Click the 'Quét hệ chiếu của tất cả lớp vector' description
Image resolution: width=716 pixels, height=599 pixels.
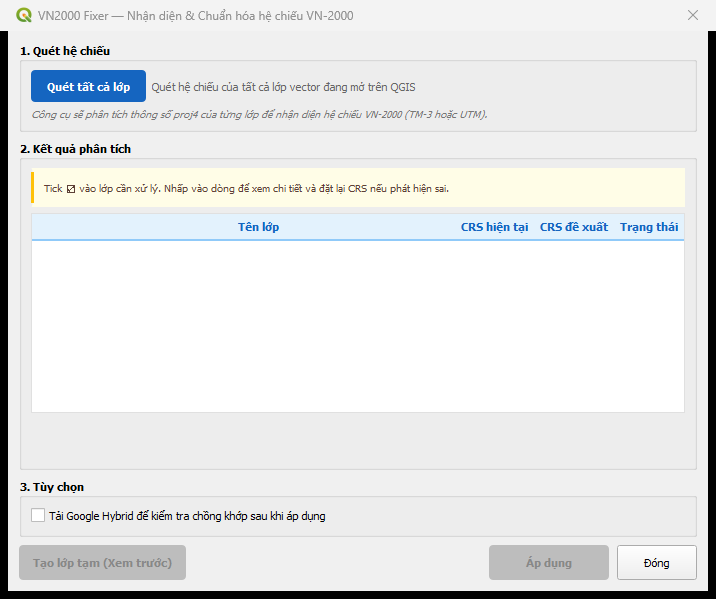[x=283, y=87]
